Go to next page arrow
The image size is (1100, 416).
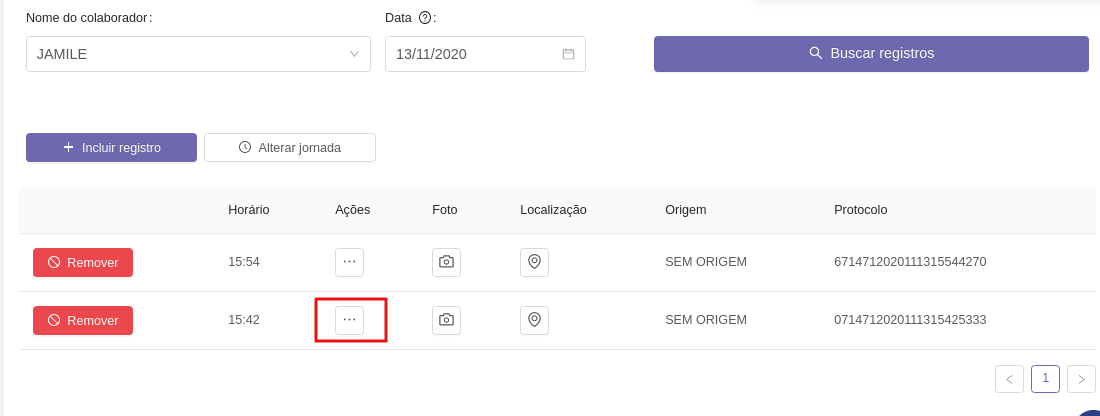[1081, 379]
